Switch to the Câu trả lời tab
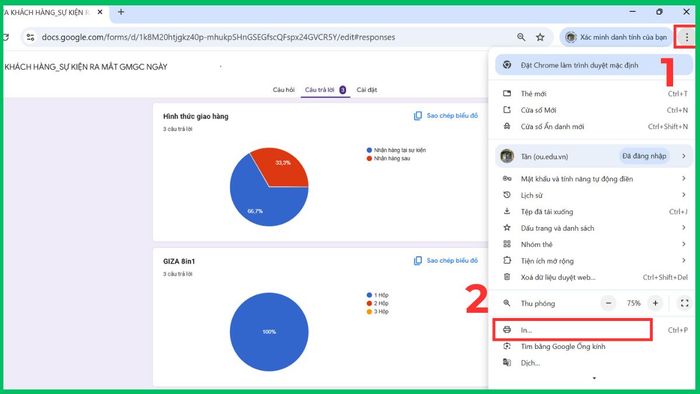Viewport: 700px width, 394px height. (x=325, y=90)
